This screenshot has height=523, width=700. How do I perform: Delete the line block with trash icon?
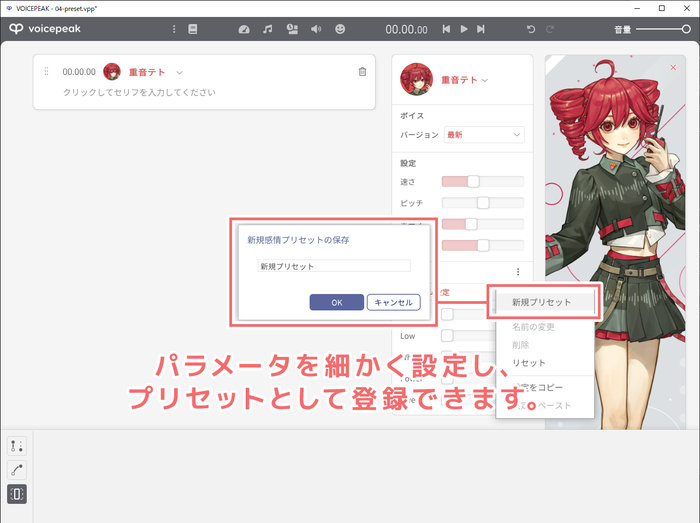362,71
